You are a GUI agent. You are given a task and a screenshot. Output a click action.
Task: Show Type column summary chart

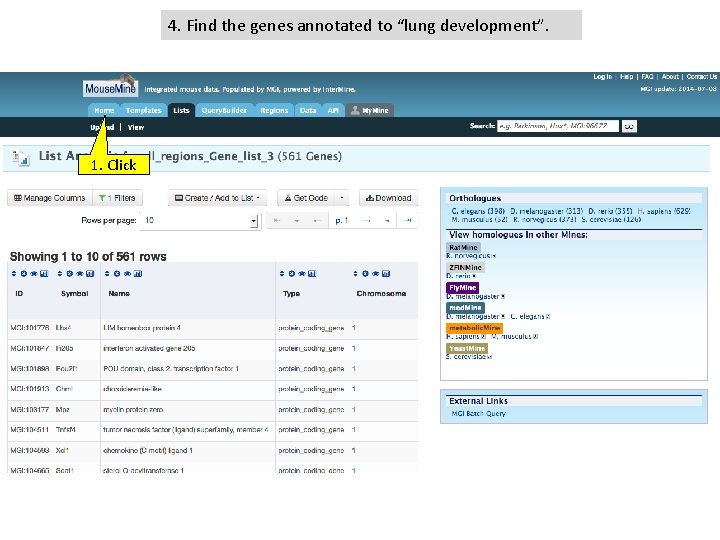[312, 274]
